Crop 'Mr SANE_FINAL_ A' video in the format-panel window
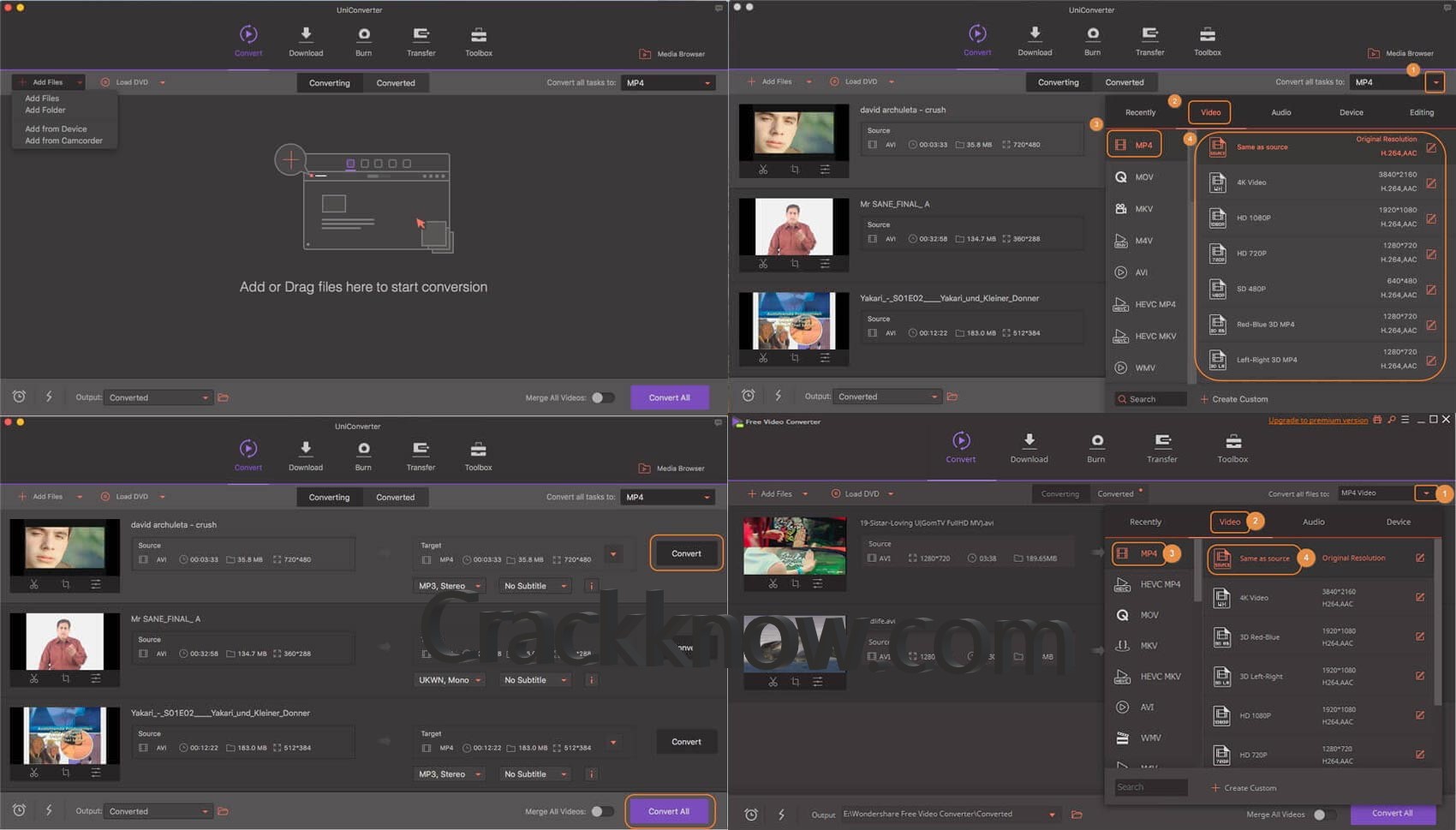The height and width of the screenshot is (830, 1456). pyautogui.click(x=794, y=264)
